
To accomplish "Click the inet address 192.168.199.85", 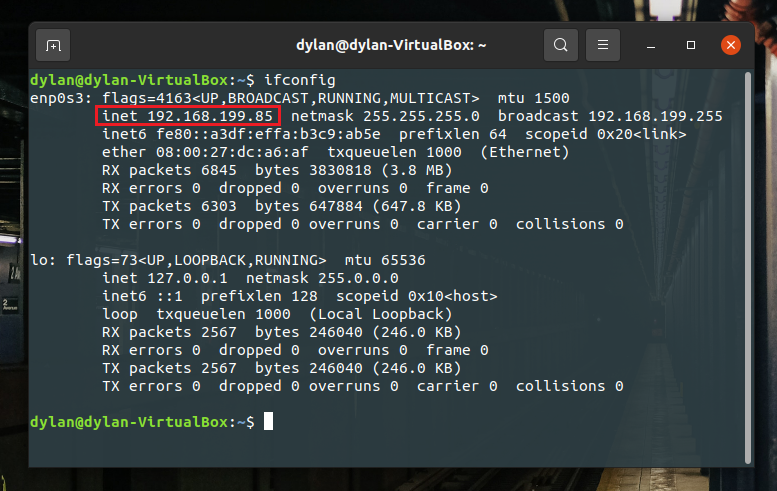I will tap(210, 116).
